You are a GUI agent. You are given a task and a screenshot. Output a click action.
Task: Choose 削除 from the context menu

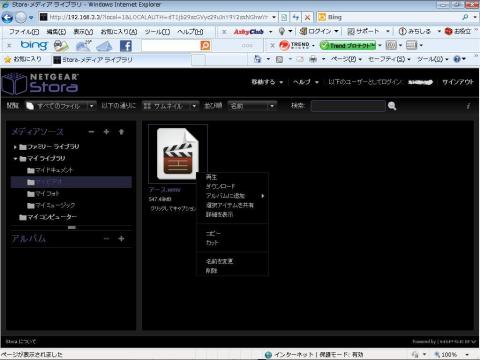pos(211,271)
